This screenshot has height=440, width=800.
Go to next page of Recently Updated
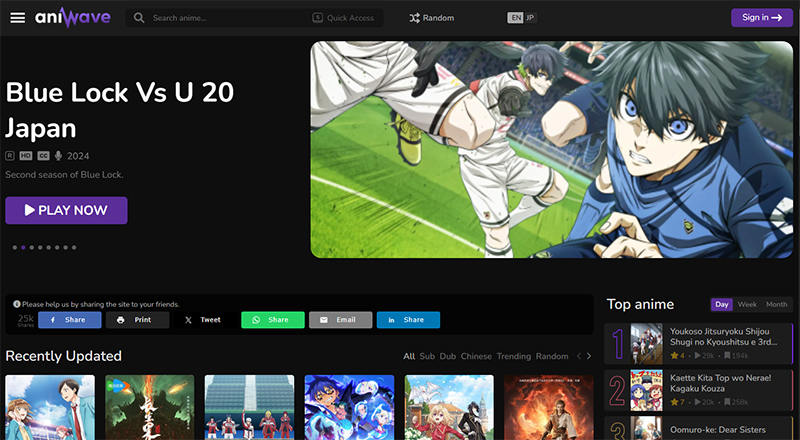(x=589, y=356)
